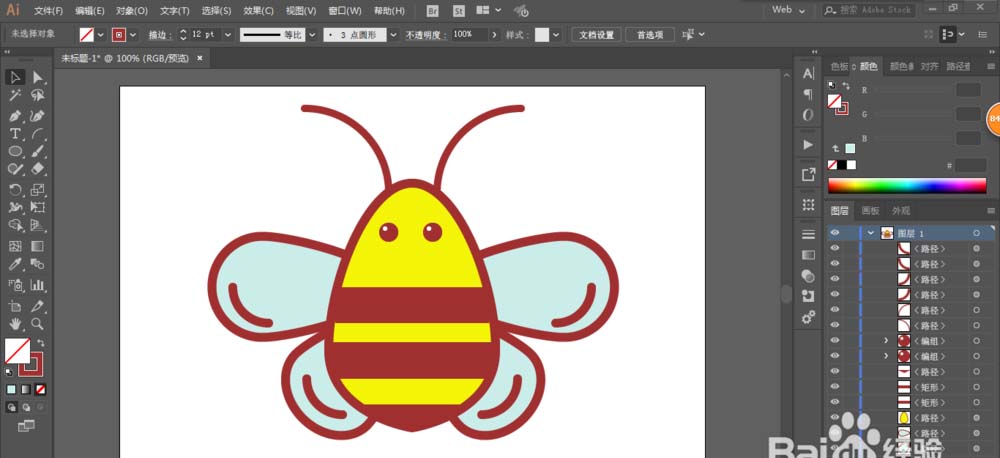This screenshot has height=458, width=1000.
Task: Open the fill color dropdown in control bar
Action: coord(101,34)
